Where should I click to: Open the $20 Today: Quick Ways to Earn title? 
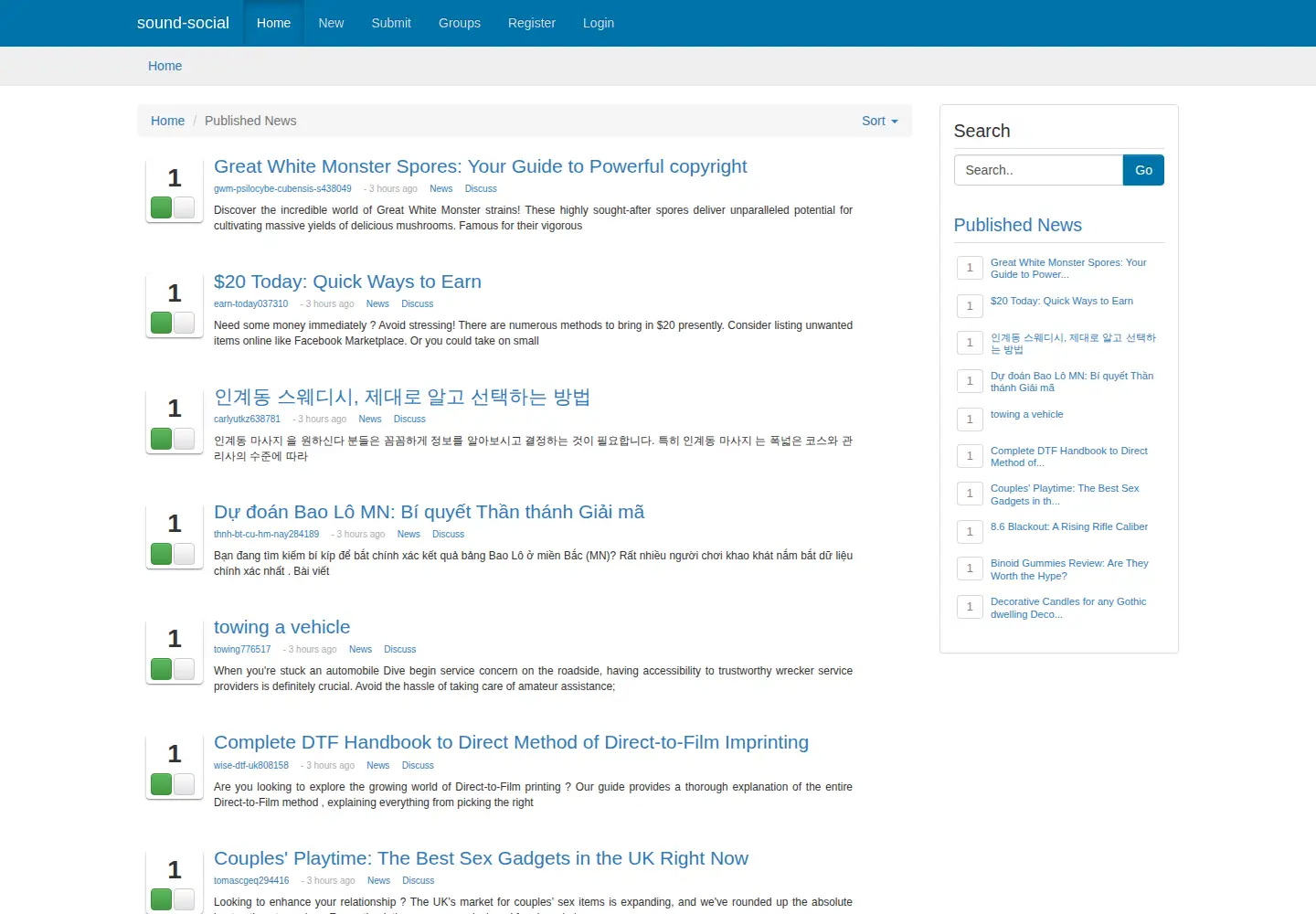tap(347, 282)
